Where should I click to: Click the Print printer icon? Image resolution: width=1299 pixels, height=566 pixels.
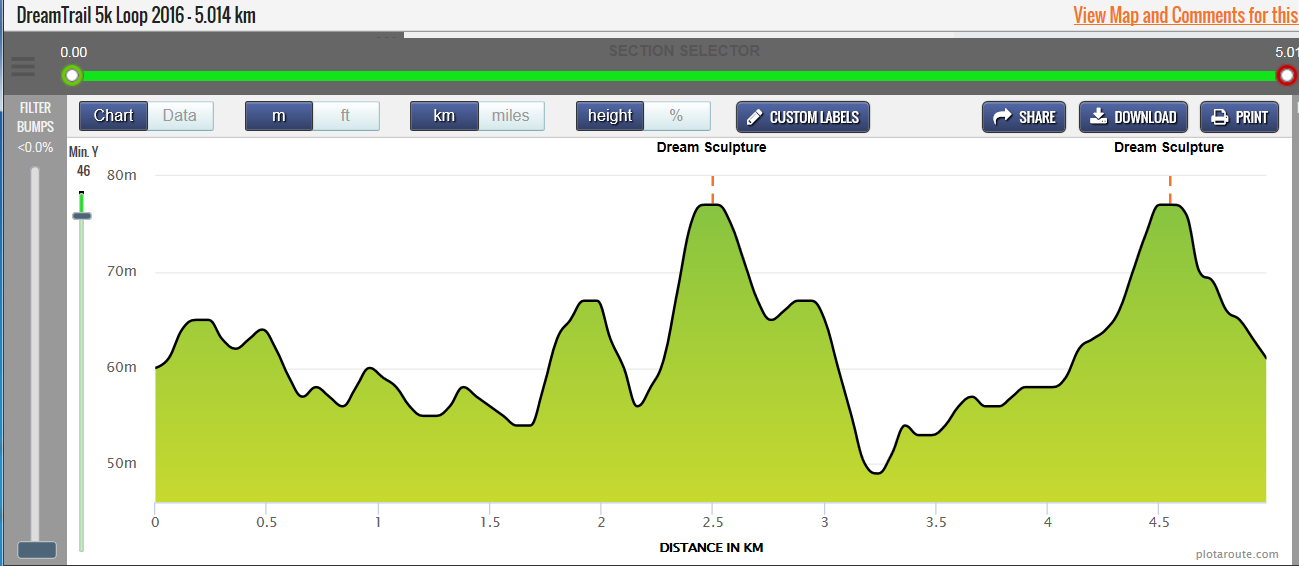(x=1219, y=117)
